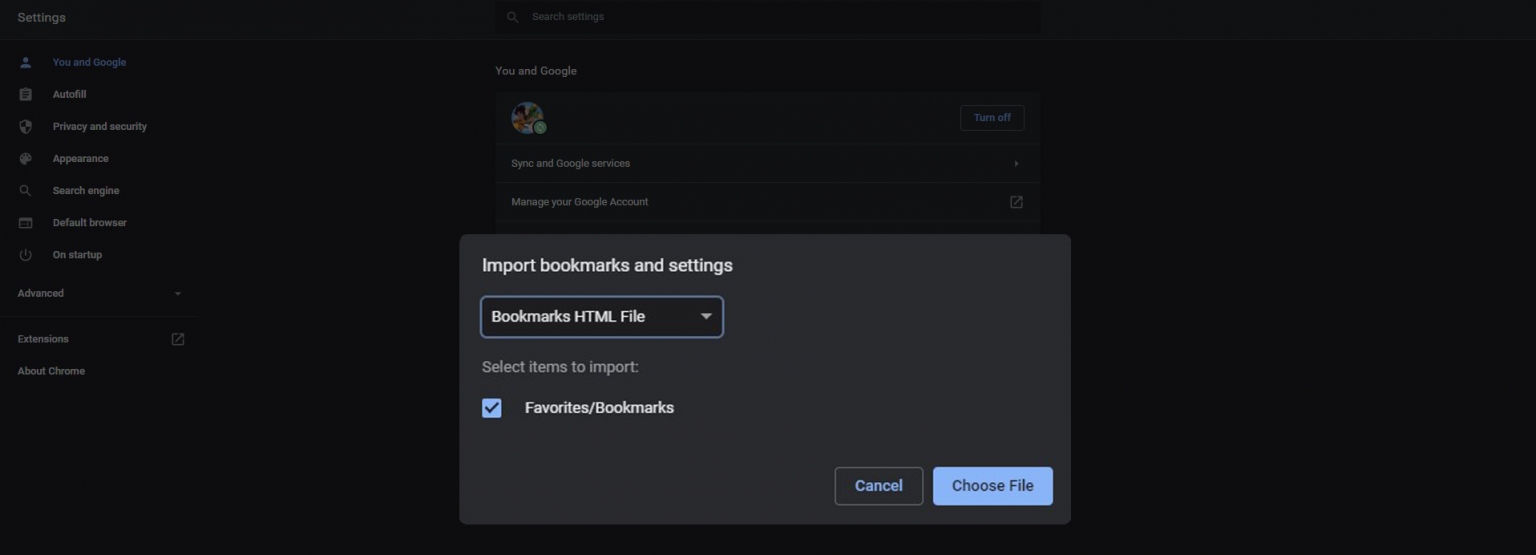Click the profile avatar picture
This screenshot has width=1536, height=555.
click(x=528, y=118)
